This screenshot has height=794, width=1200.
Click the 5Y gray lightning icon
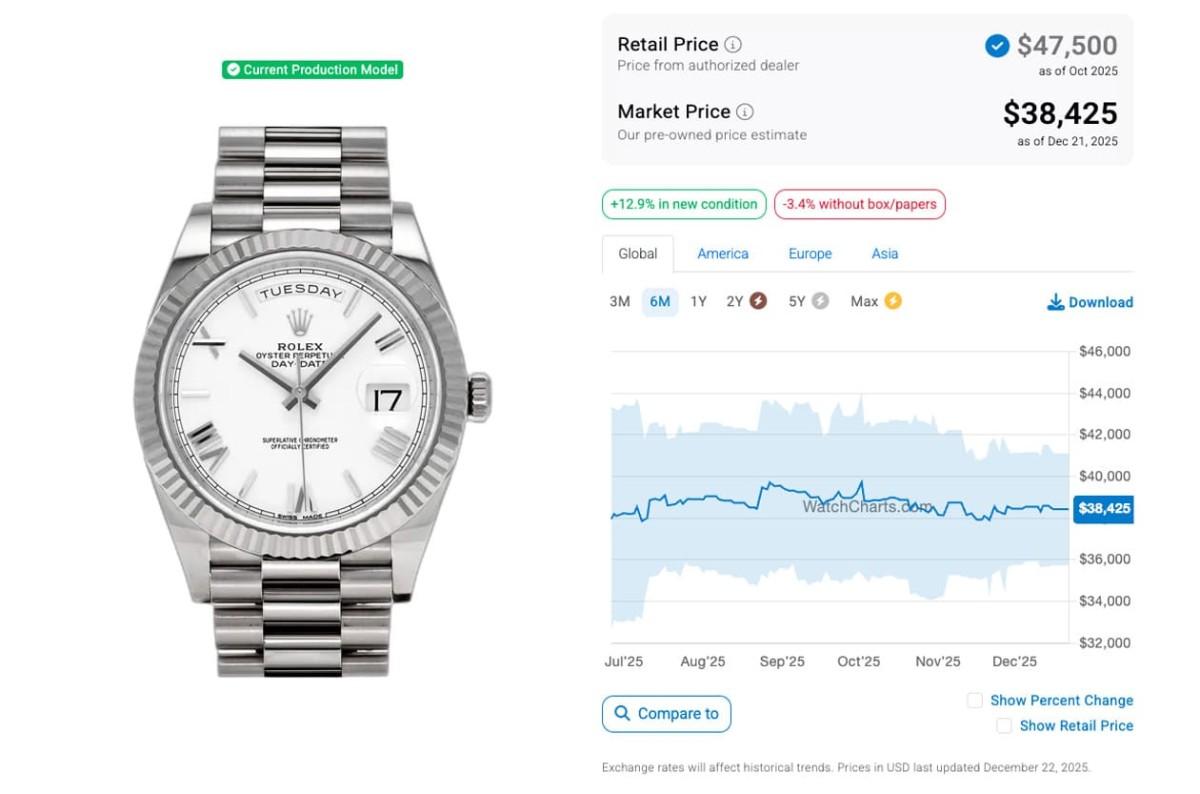coord(820,301)
